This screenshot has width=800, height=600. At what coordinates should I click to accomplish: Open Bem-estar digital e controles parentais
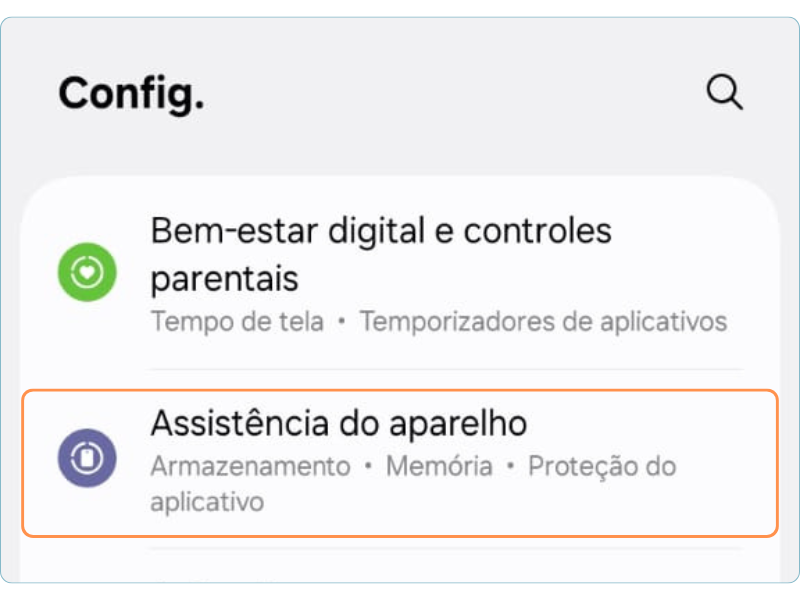coord(380,254)
